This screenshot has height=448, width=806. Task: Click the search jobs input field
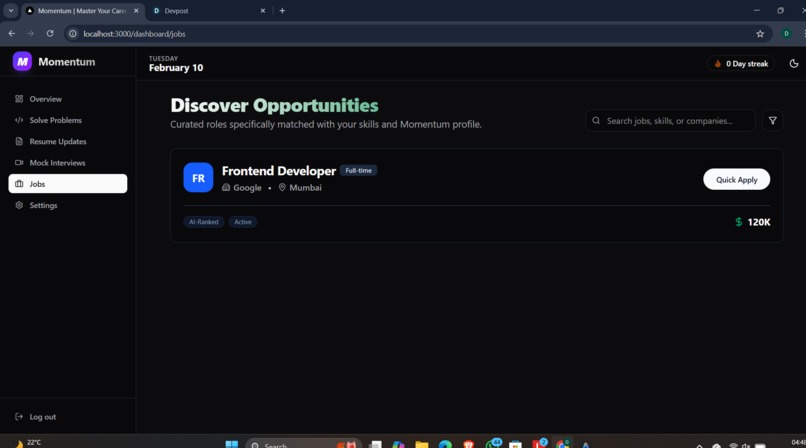670,121
